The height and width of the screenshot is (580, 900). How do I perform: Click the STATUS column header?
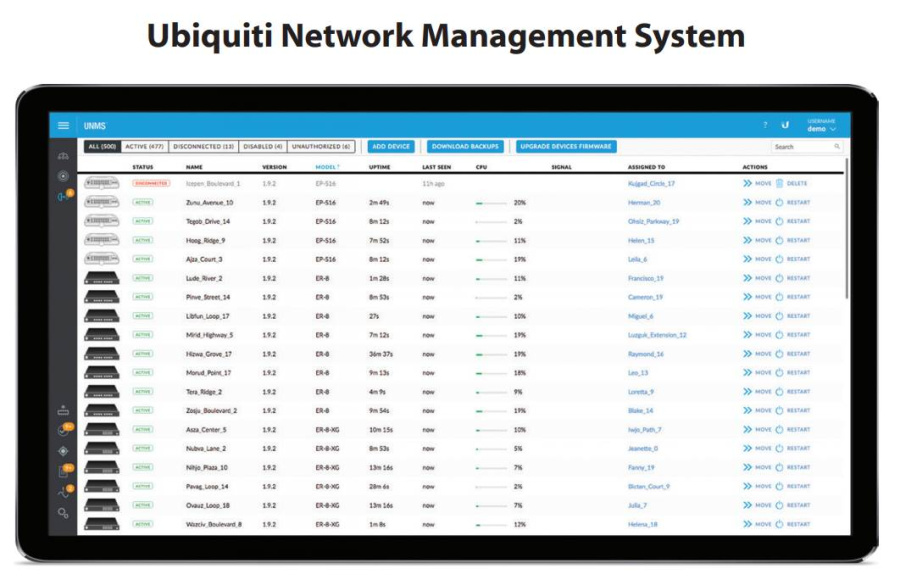pyautogui.click(x=142, y=167)
